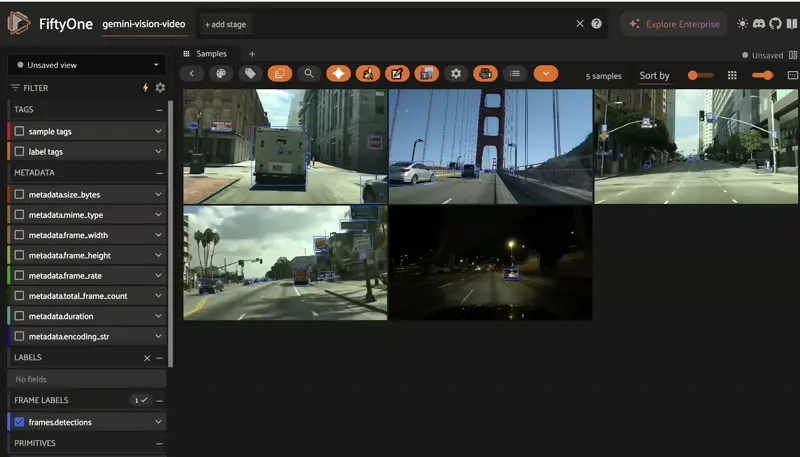Image resolution: width=800 pixels, height=457 pixels.
Task: Click the orange video camera icon
Action: click(x=485, y=73)
